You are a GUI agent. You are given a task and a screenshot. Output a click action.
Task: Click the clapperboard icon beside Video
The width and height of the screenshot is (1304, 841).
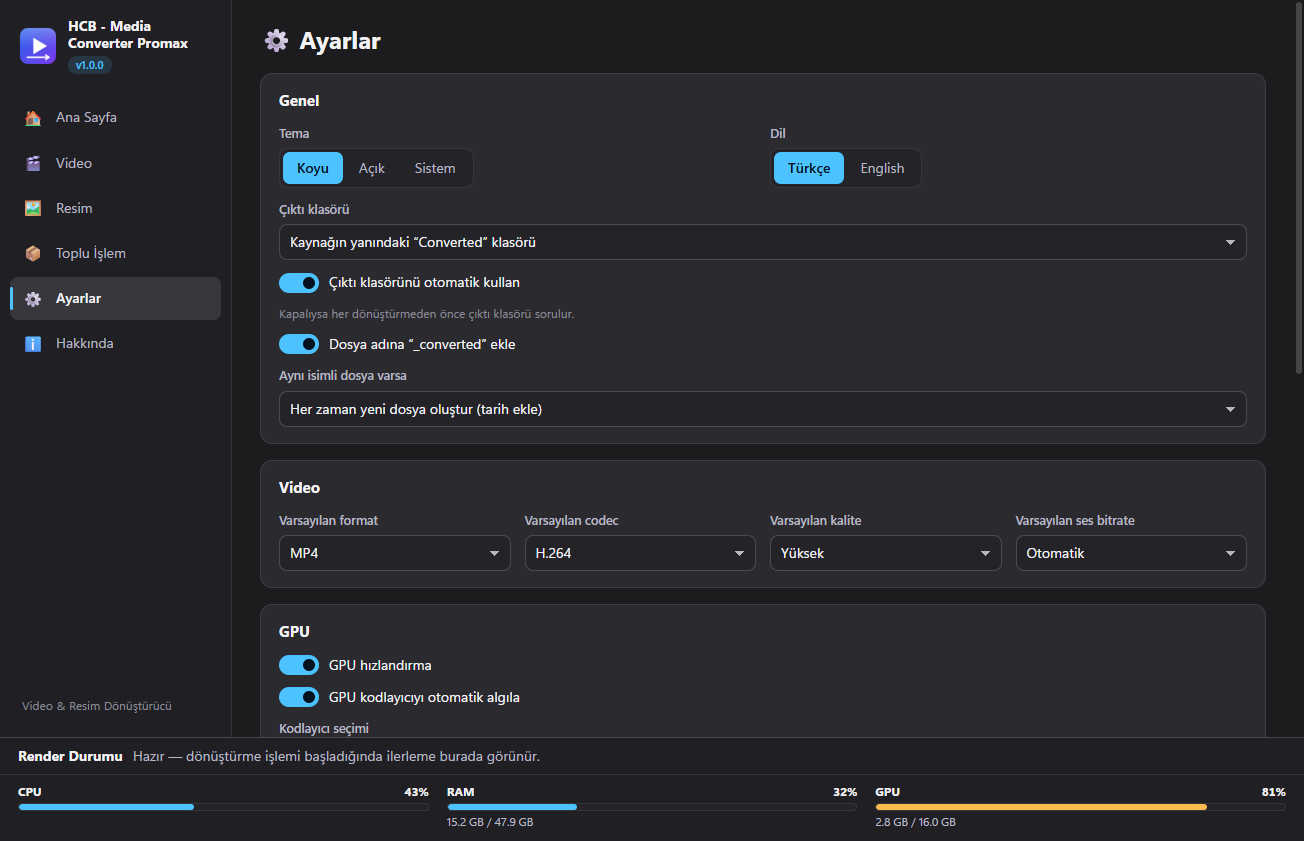(x=33, y=163)
